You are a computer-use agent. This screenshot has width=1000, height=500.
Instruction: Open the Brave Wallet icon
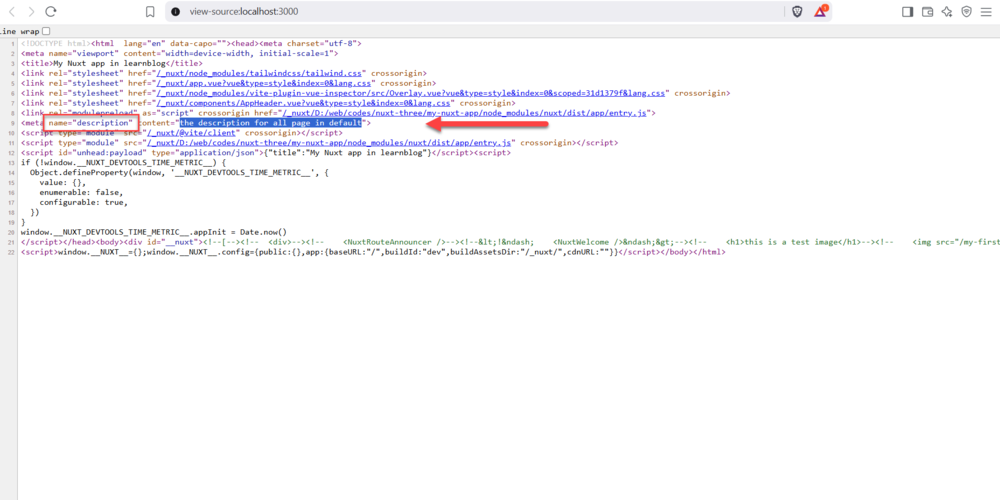pyautogui.click(x=927, y=11)
